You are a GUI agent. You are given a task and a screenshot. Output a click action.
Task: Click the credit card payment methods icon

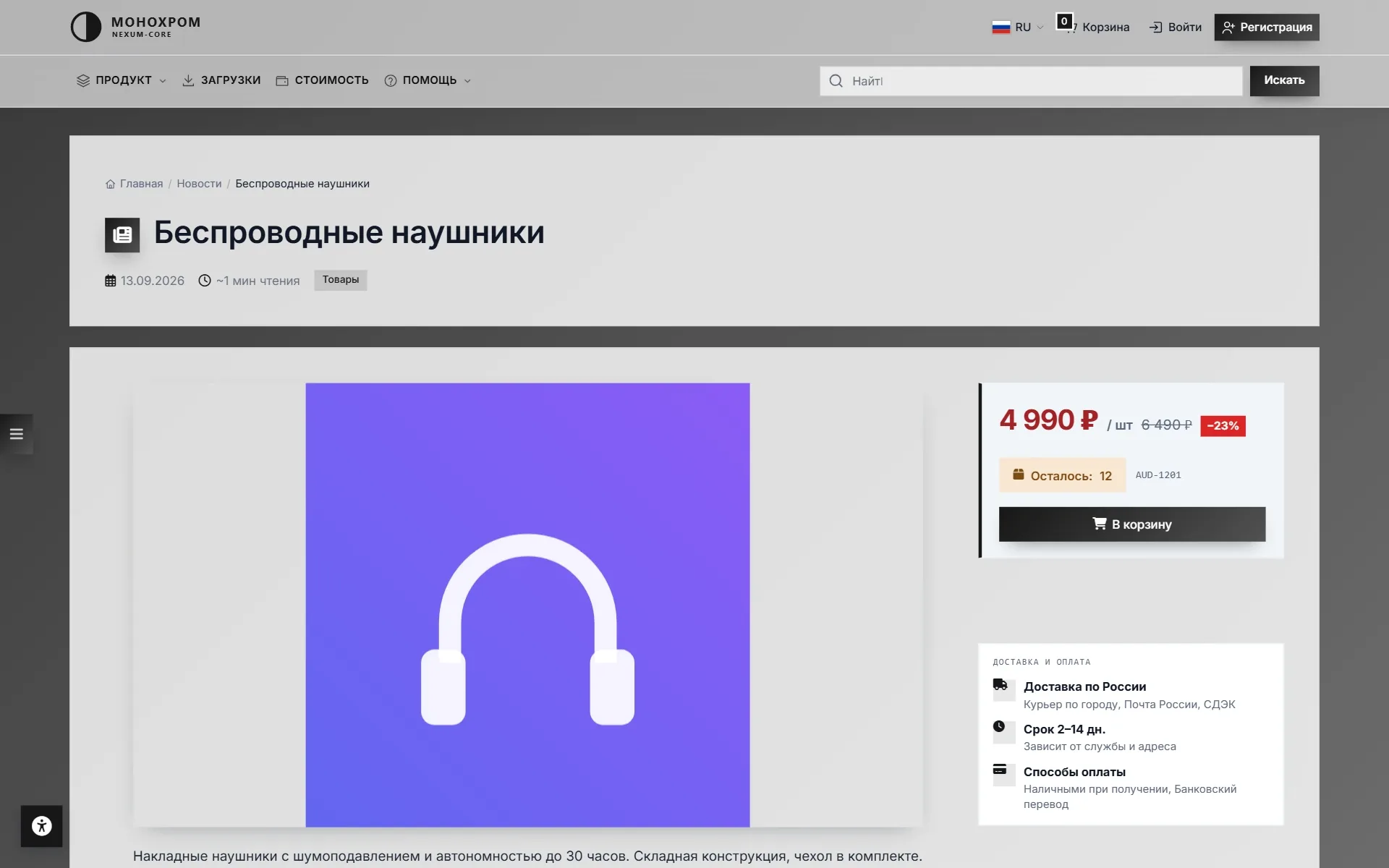(1000, 769)
